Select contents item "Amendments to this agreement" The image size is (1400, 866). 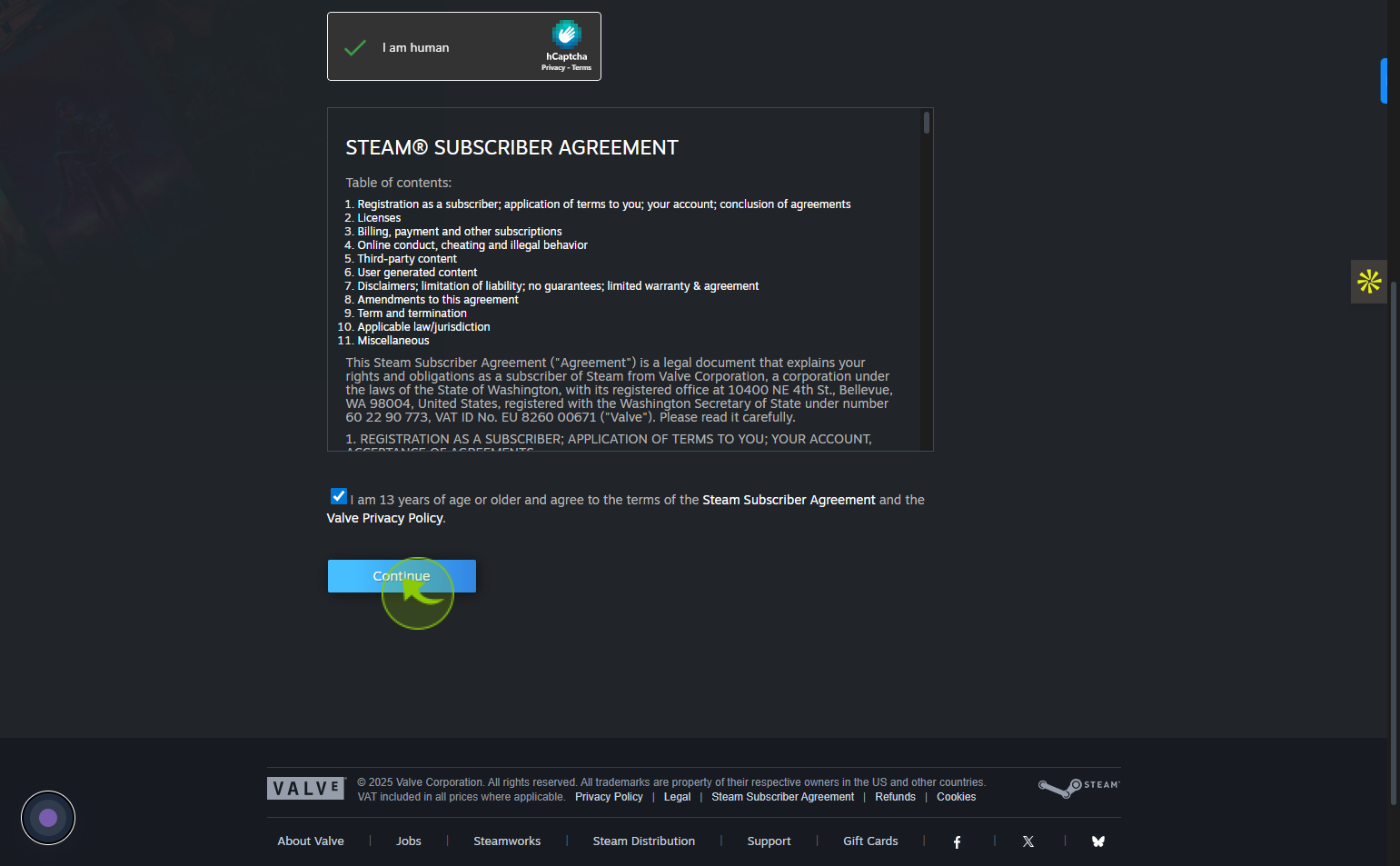[x=438, y=300]
